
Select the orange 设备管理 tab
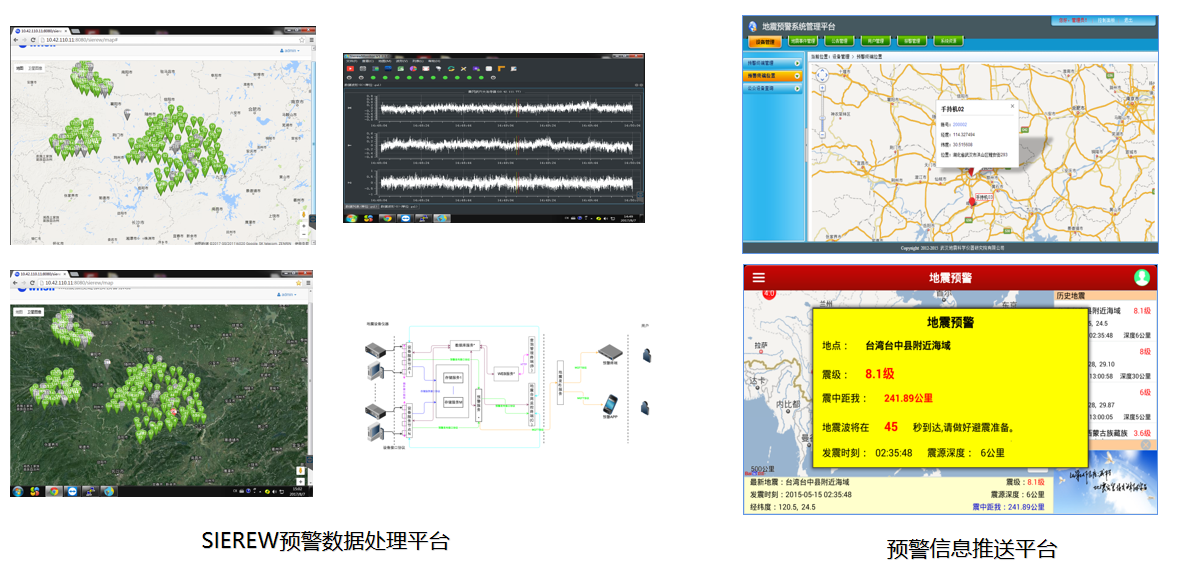point(764,42)
